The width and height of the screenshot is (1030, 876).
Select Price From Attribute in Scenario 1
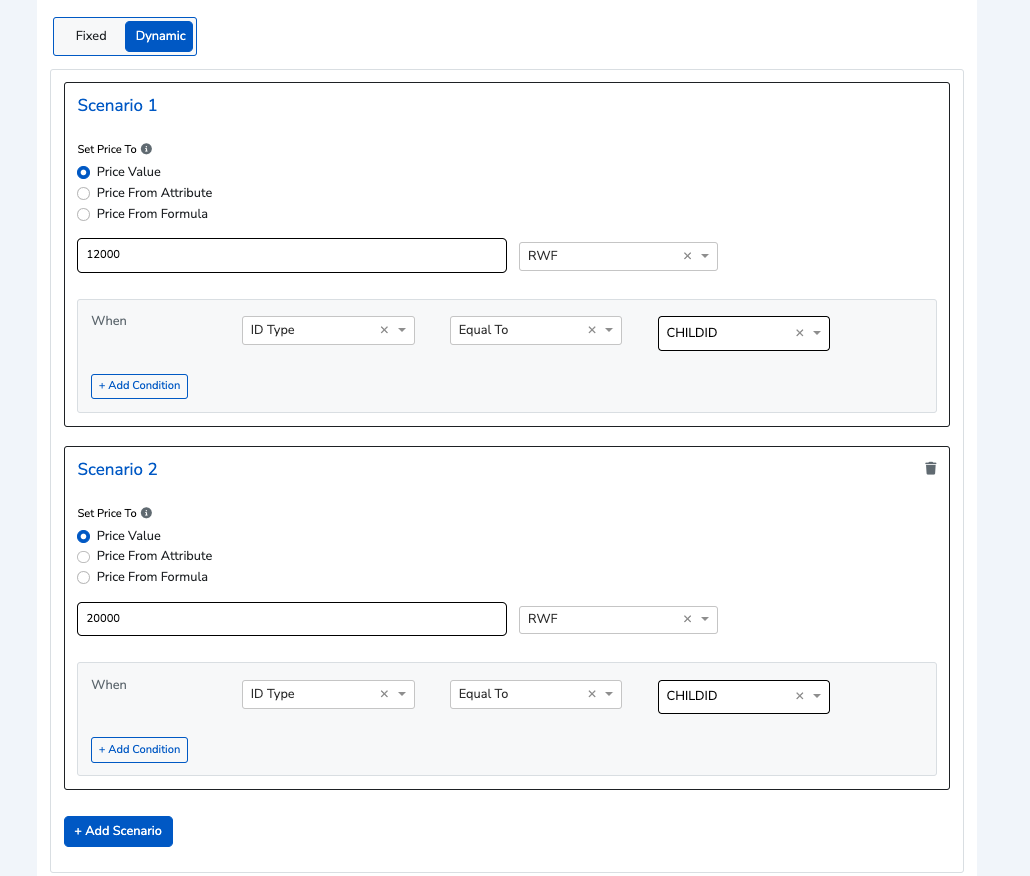84,193
